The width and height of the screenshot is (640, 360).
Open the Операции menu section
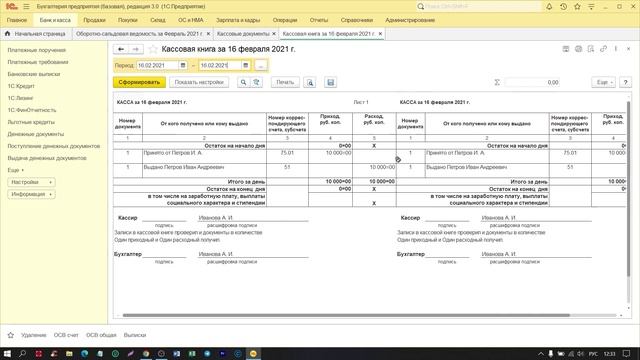(x=285, y=20)
